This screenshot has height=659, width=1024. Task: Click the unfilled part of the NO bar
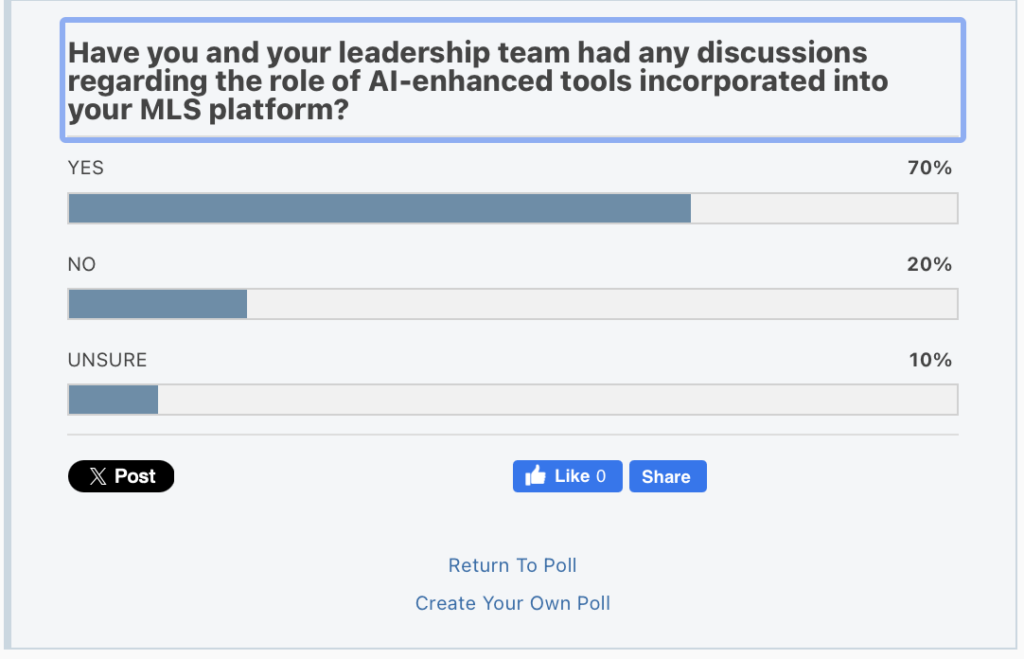pyautogui.click(x=602, y=304)
